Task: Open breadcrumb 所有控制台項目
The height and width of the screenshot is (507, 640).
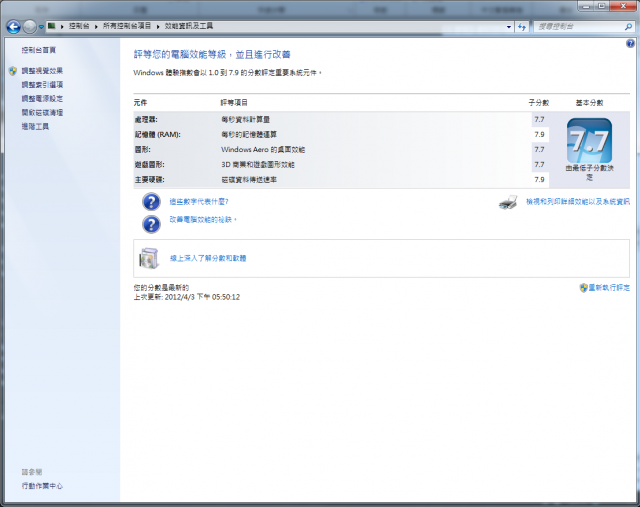Action: (x=127, y=26)
